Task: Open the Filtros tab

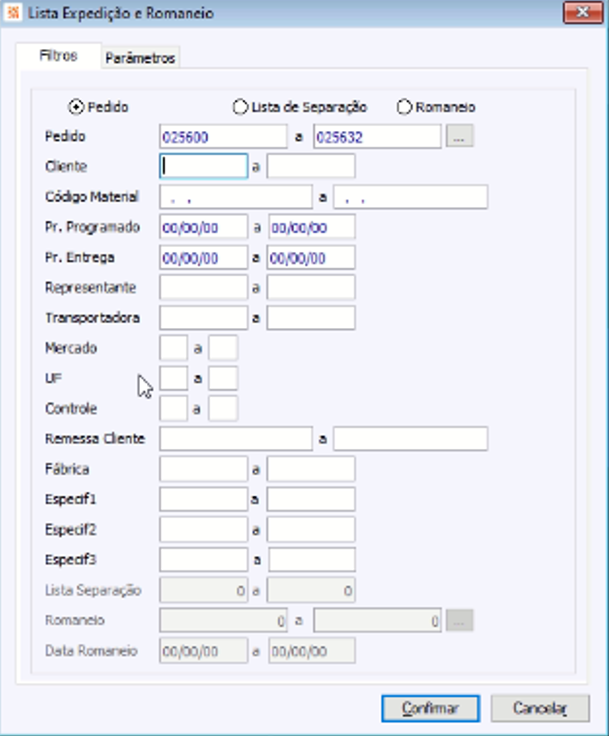Action: [58, 56]
